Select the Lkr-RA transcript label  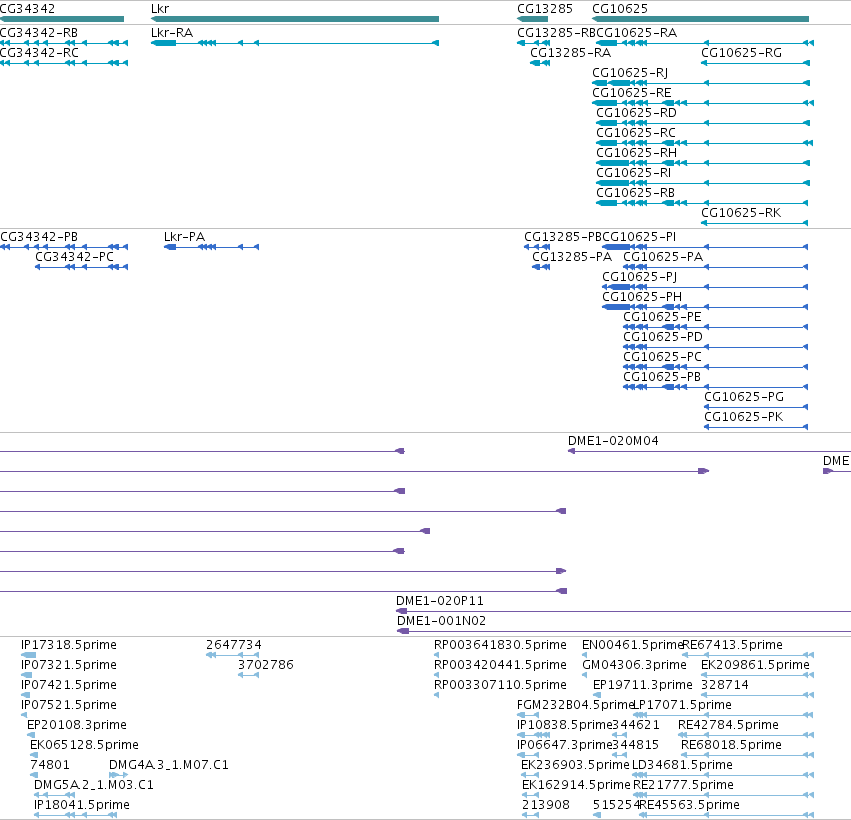[x=172, y=33]
